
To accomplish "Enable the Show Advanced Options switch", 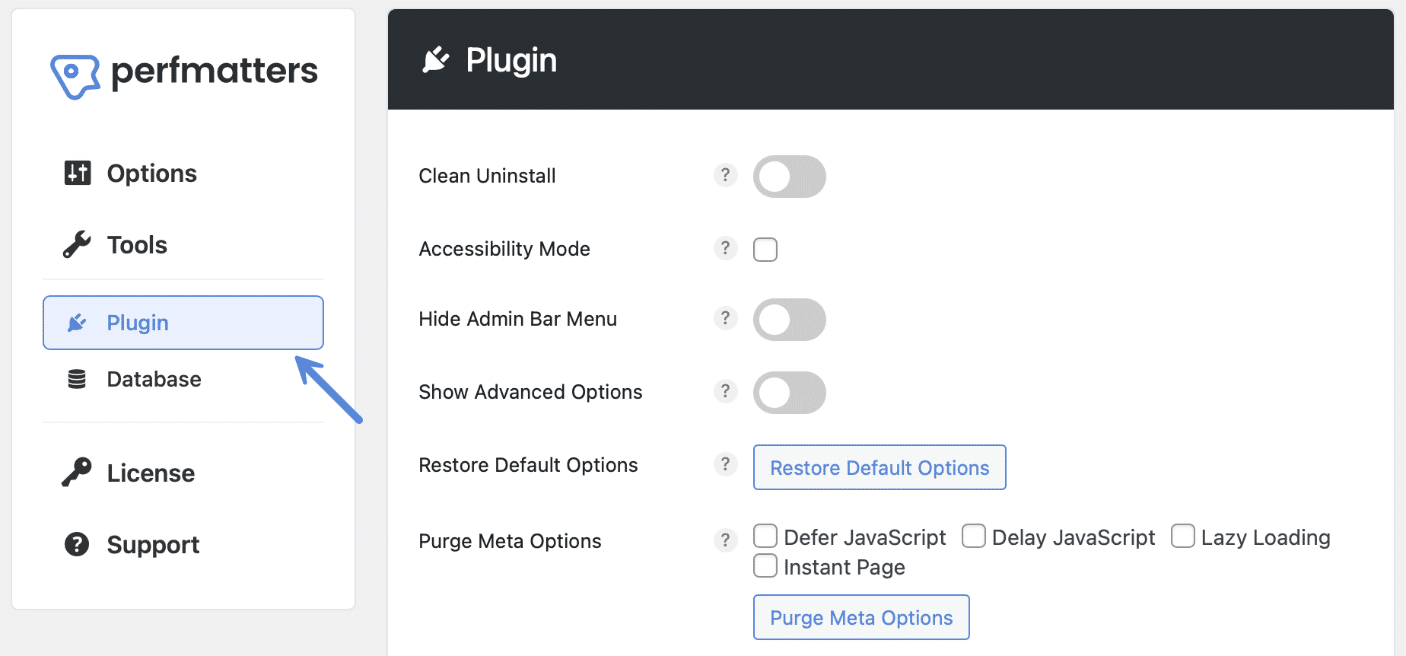I will (x=788, y=392).
